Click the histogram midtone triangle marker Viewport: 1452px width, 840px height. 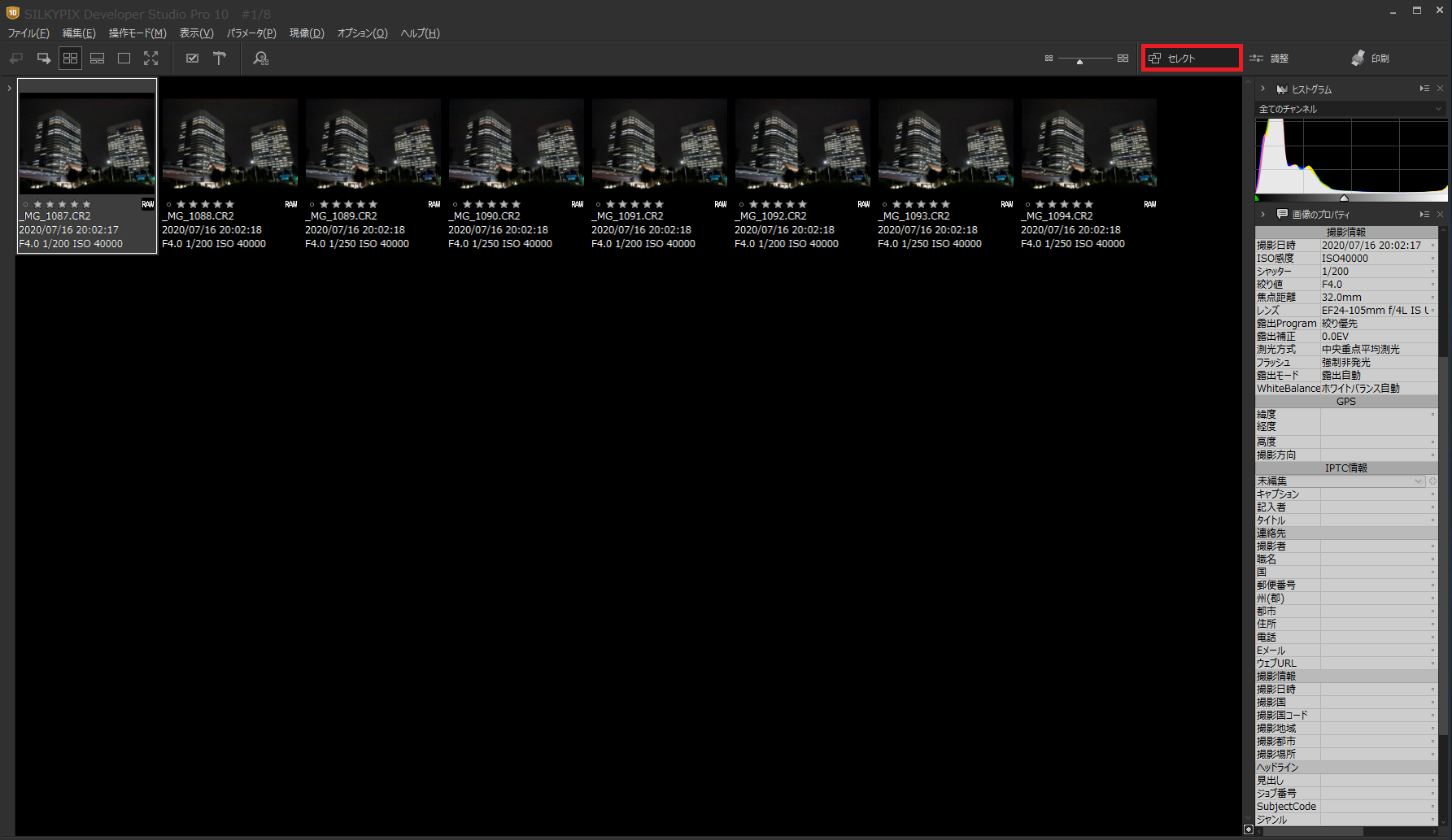[x=1344, y=198]
